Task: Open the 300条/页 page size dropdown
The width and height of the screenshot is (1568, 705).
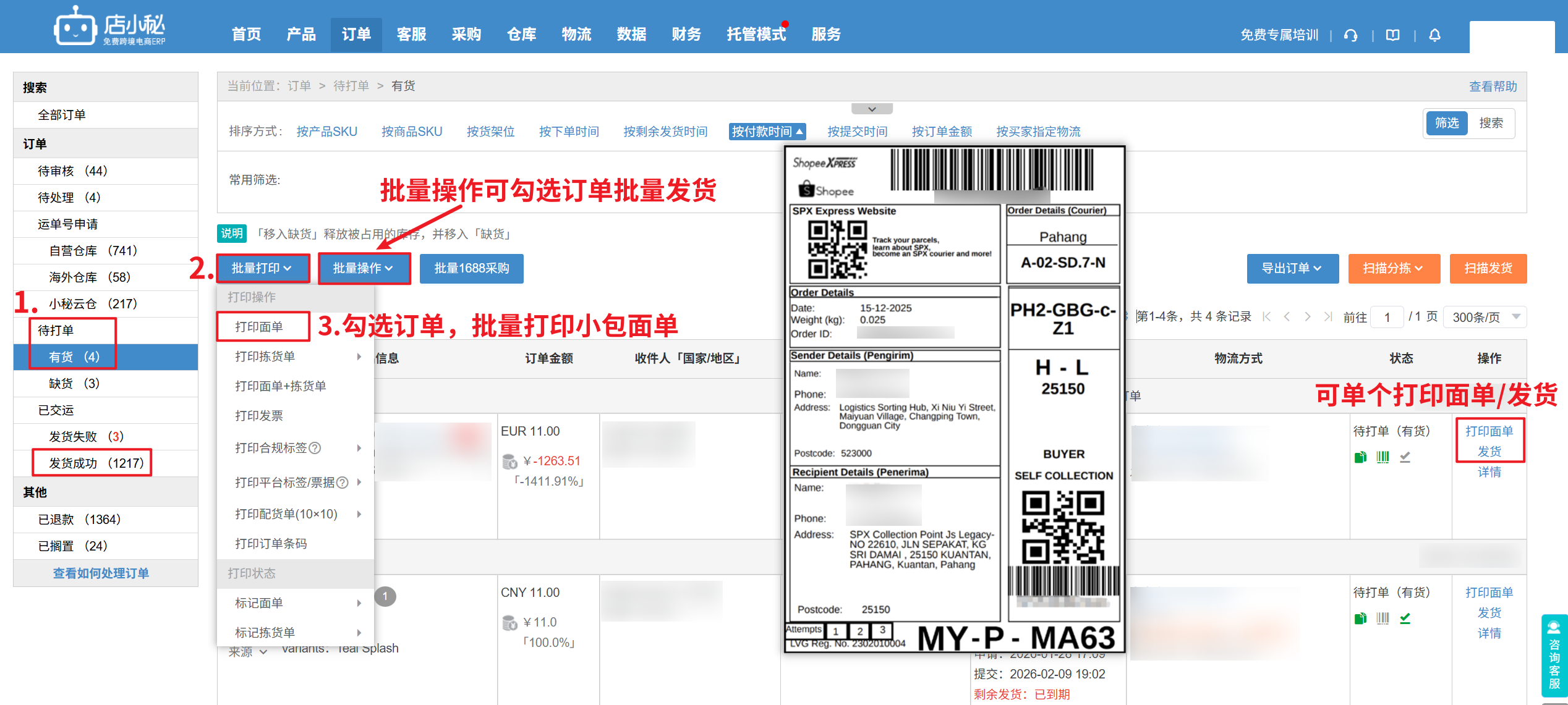Action: click(1485, 317)
